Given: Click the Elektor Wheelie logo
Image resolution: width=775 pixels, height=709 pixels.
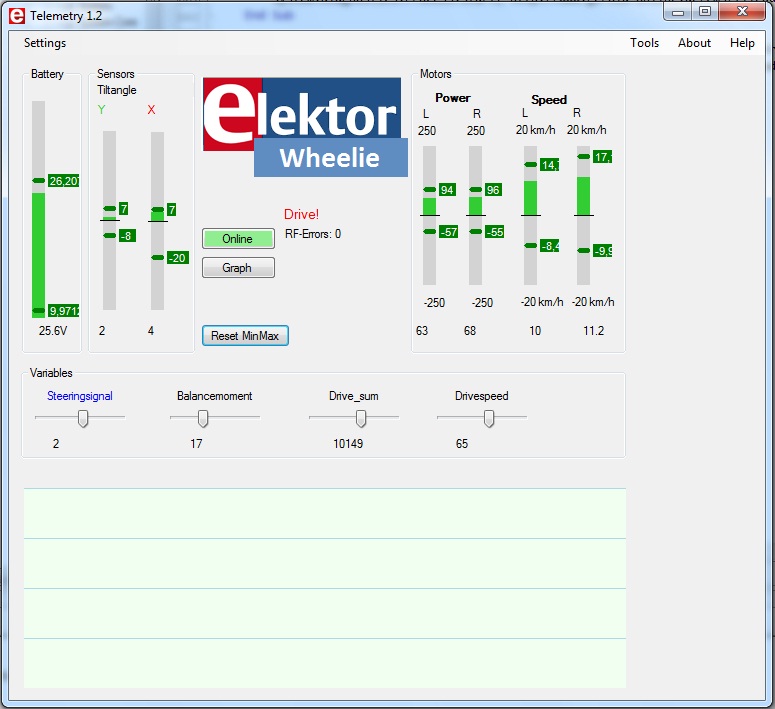Looking at the screenshot, I should tap(305, 127).
